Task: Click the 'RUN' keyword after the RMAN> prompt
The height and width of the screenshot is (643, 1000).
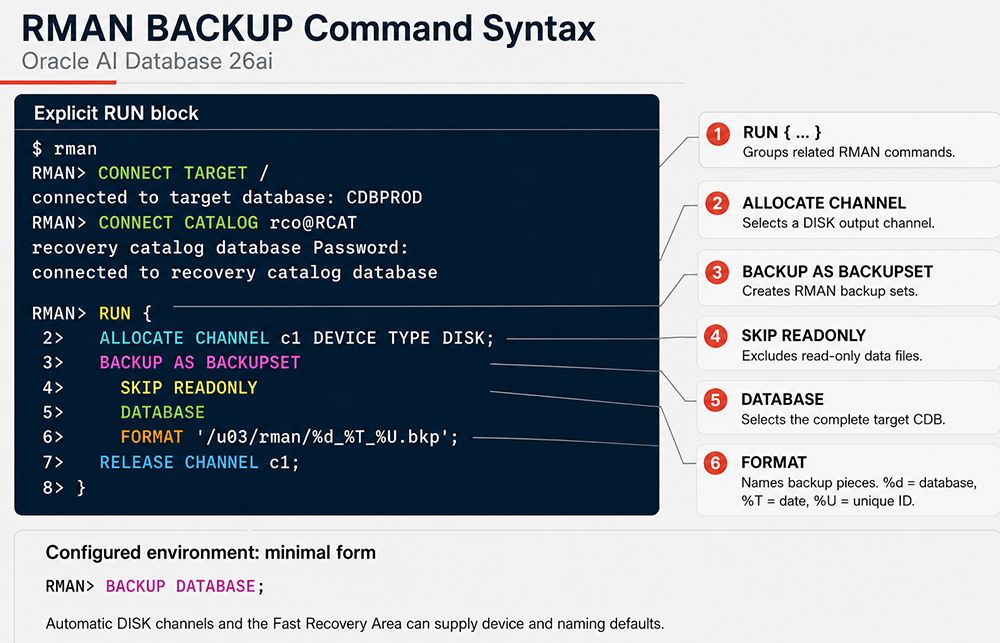Action: coord(115,314)
